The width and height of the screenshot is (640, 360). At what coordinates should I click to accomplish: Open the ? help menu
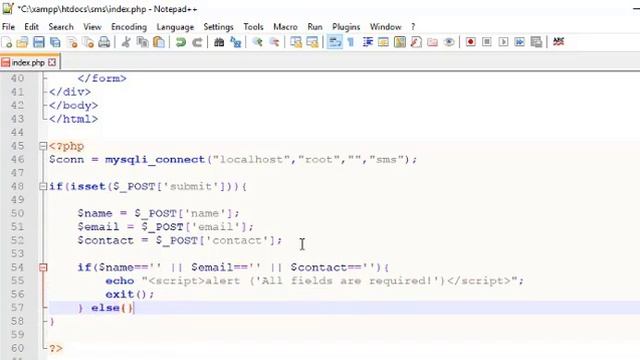point(413,27)
